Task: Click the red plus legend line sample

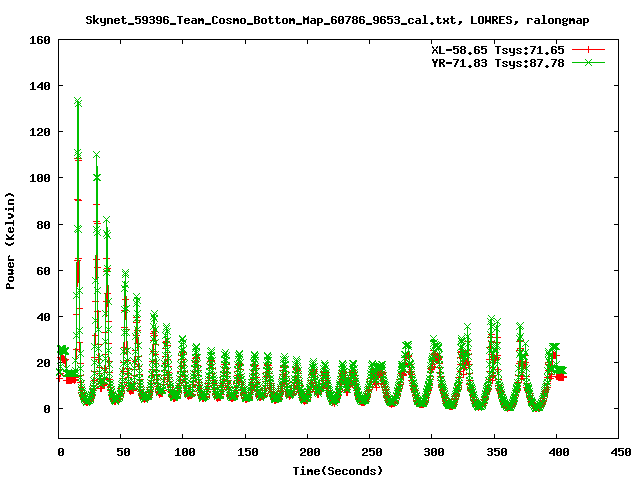Action: pyautogui.click(x=588, y=50)
